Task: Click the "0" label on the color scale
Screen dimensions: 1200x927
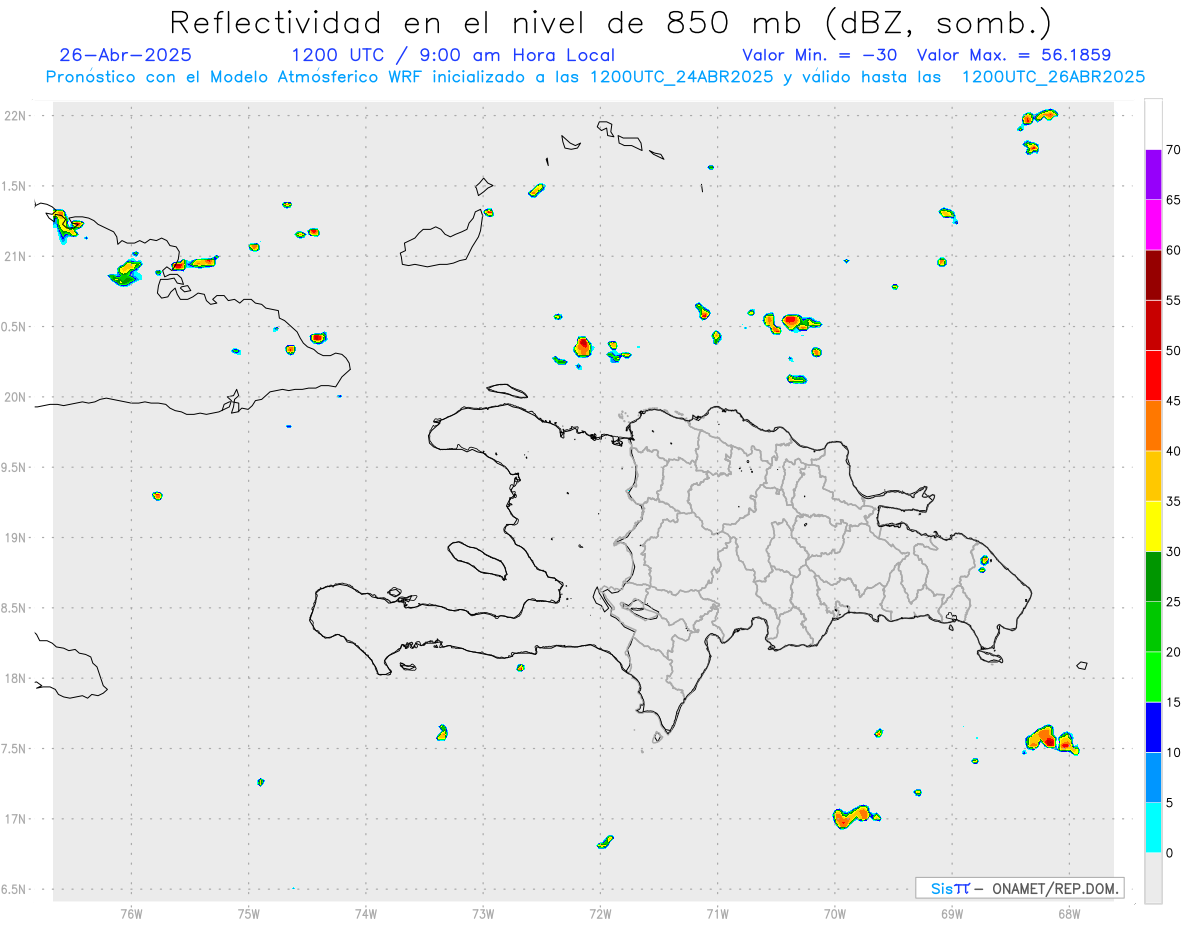Action: [1170, 853]
